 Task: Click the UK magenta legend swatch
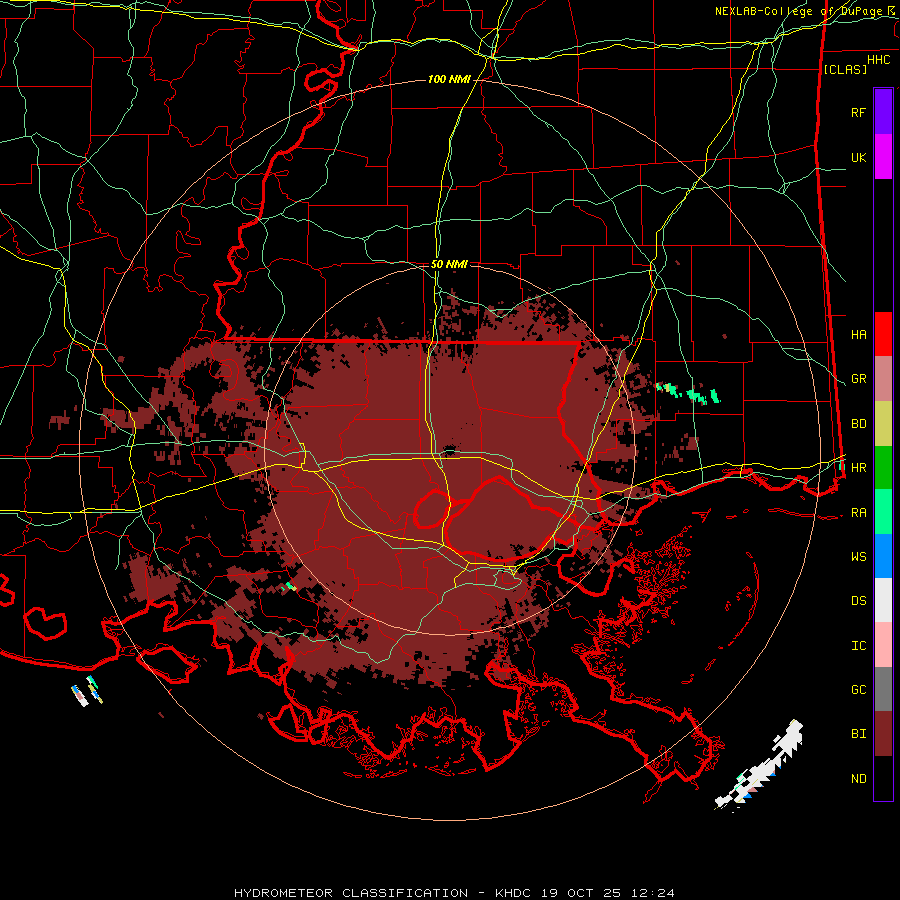click(883, 157)
